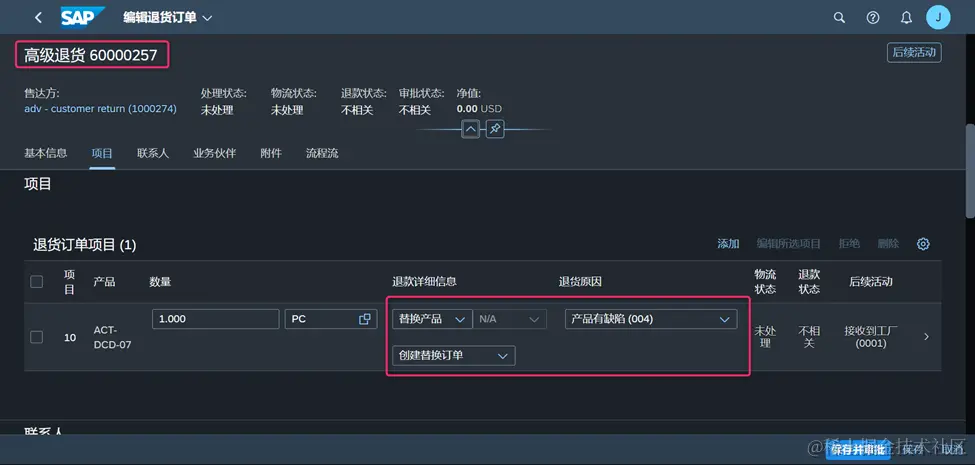The height and width of the screenshot is (465, 975).
Task: Click the 0.00 USD net value
Action: (479, 109)
